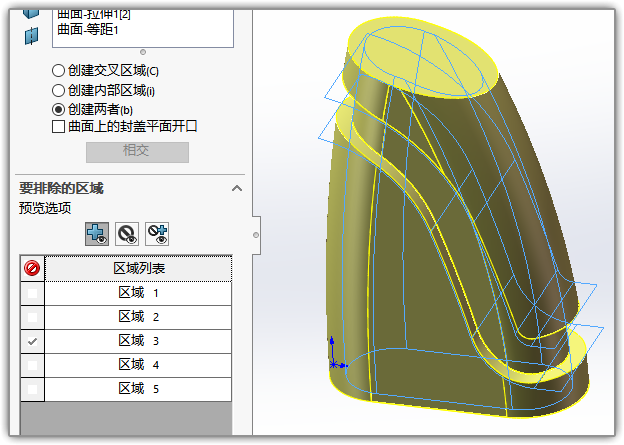Select the 区域 4 row label
This screenshot has height=445, width=624.
click(138, 365)
